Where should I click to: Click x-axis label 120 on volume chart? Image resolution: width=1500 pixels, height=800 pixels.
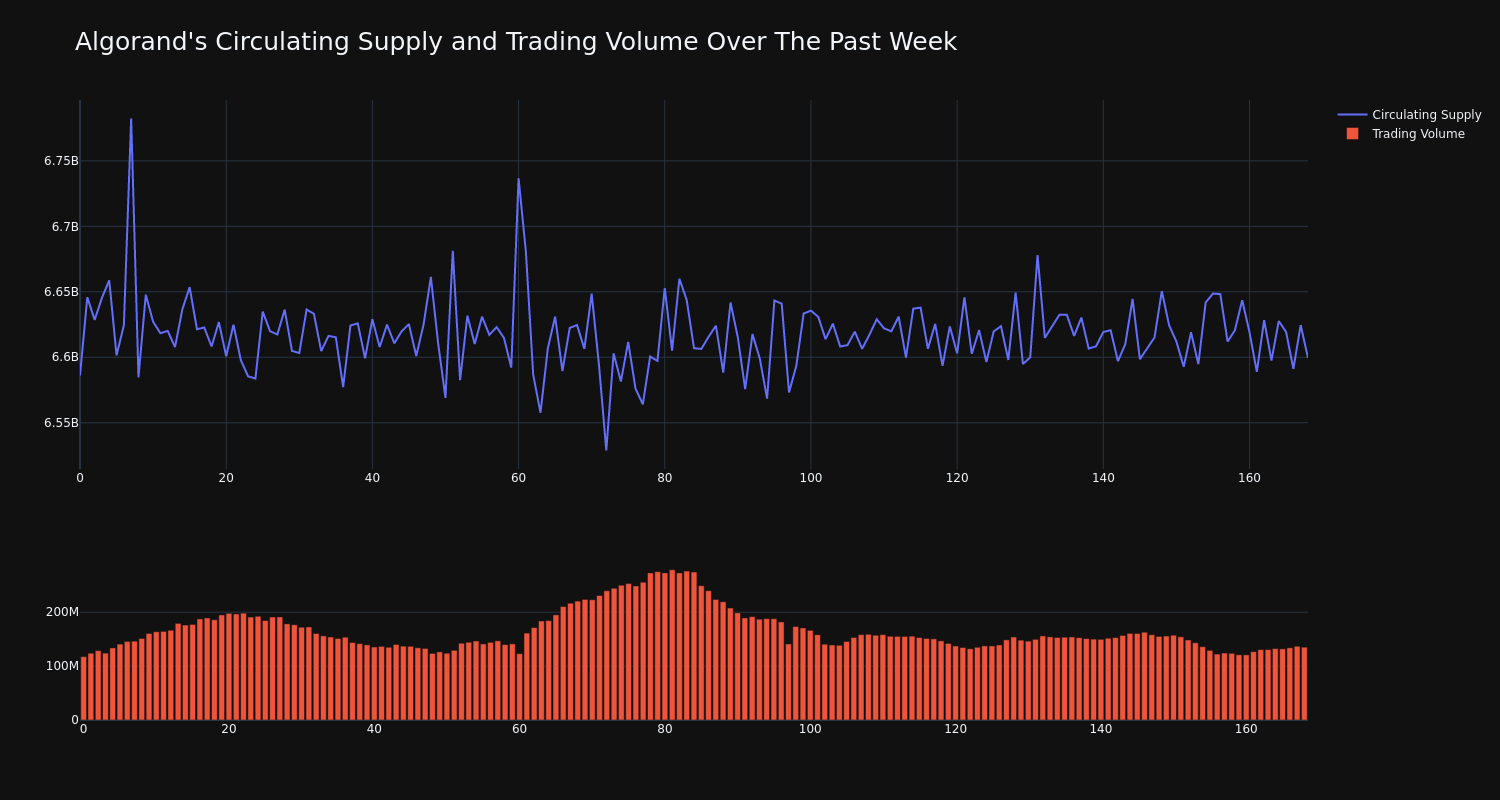pos(956,729)
